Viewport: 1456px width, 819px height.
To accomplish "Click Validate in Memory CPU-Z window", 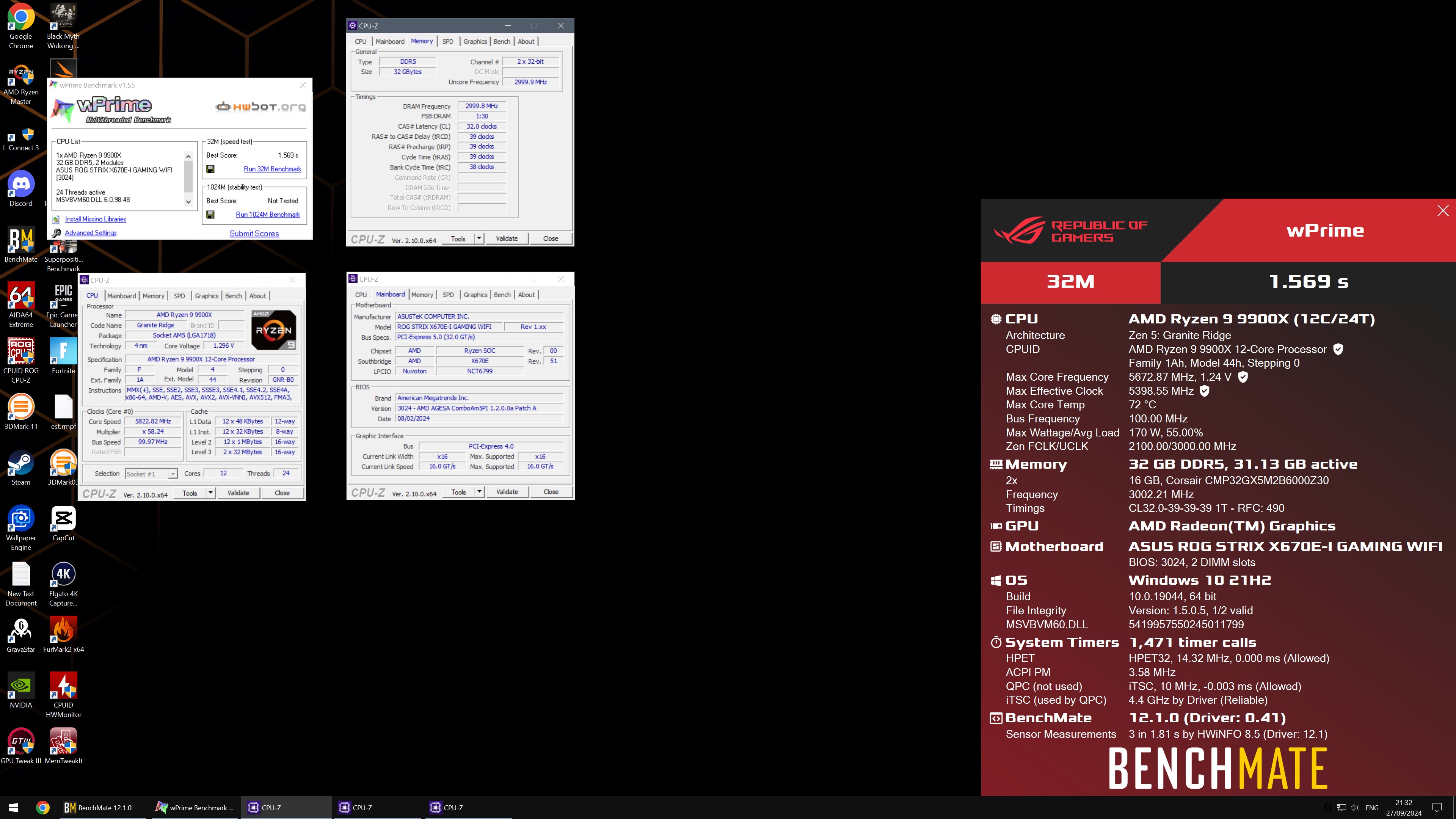I will click(507, 238).
